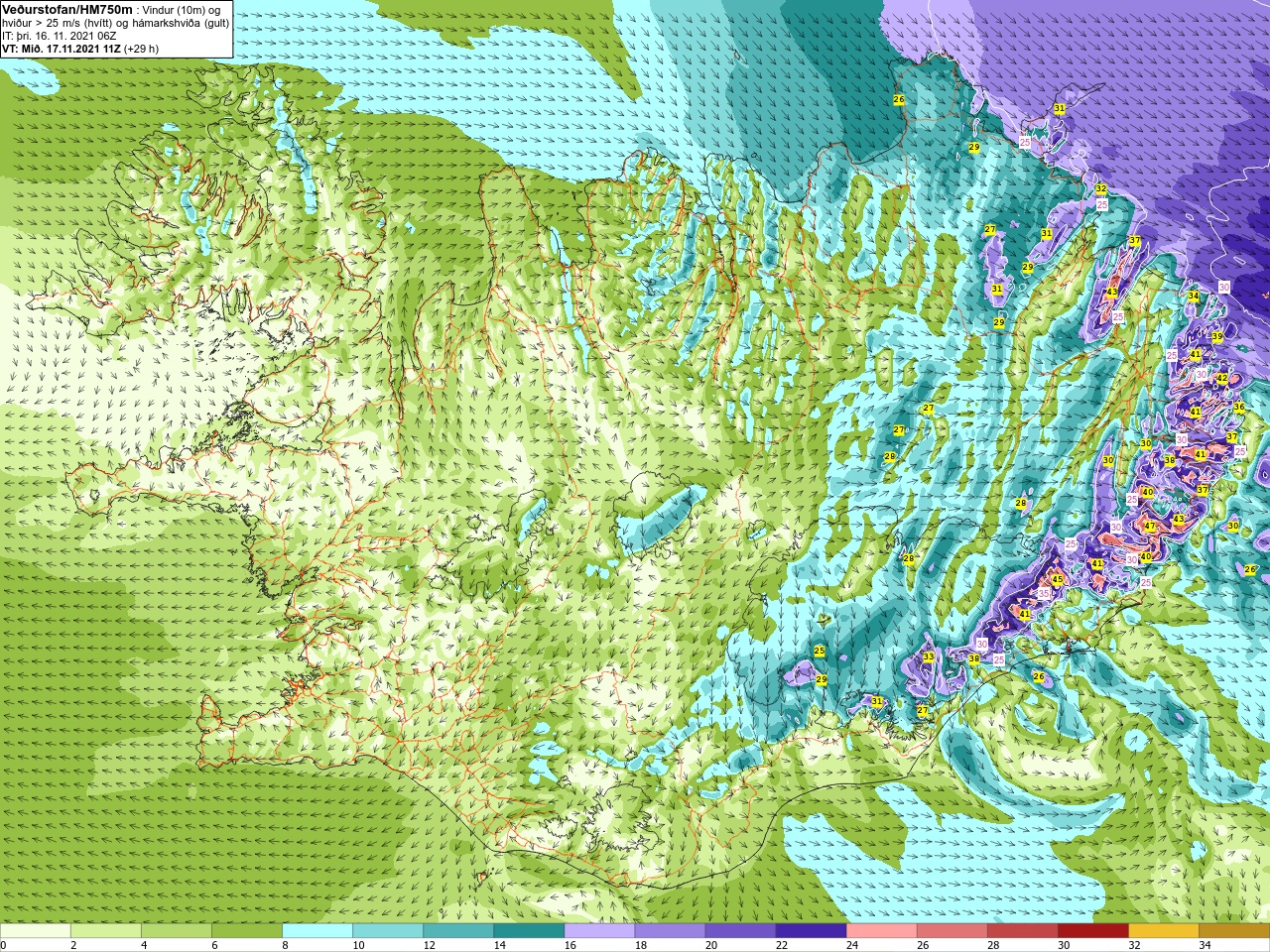Click the '22' tick label on the color scale
Viewport: 1270px width, 952px height.
pyautogui.click(x=781, y=945)
